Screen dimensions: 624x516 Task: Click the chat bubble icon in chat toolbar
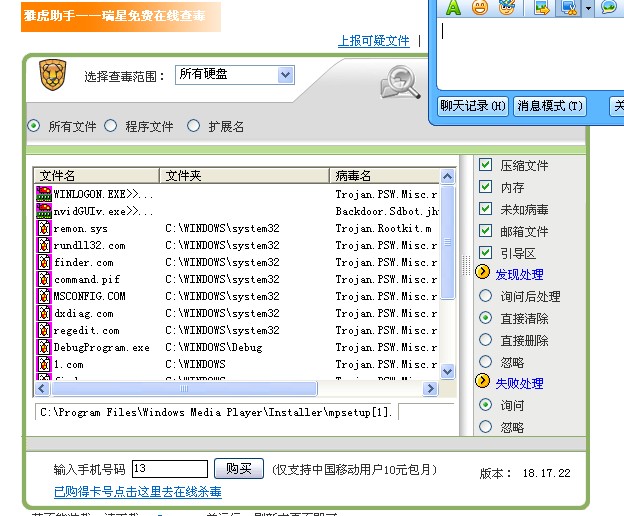pyautogui.click(x=608, y=8)
